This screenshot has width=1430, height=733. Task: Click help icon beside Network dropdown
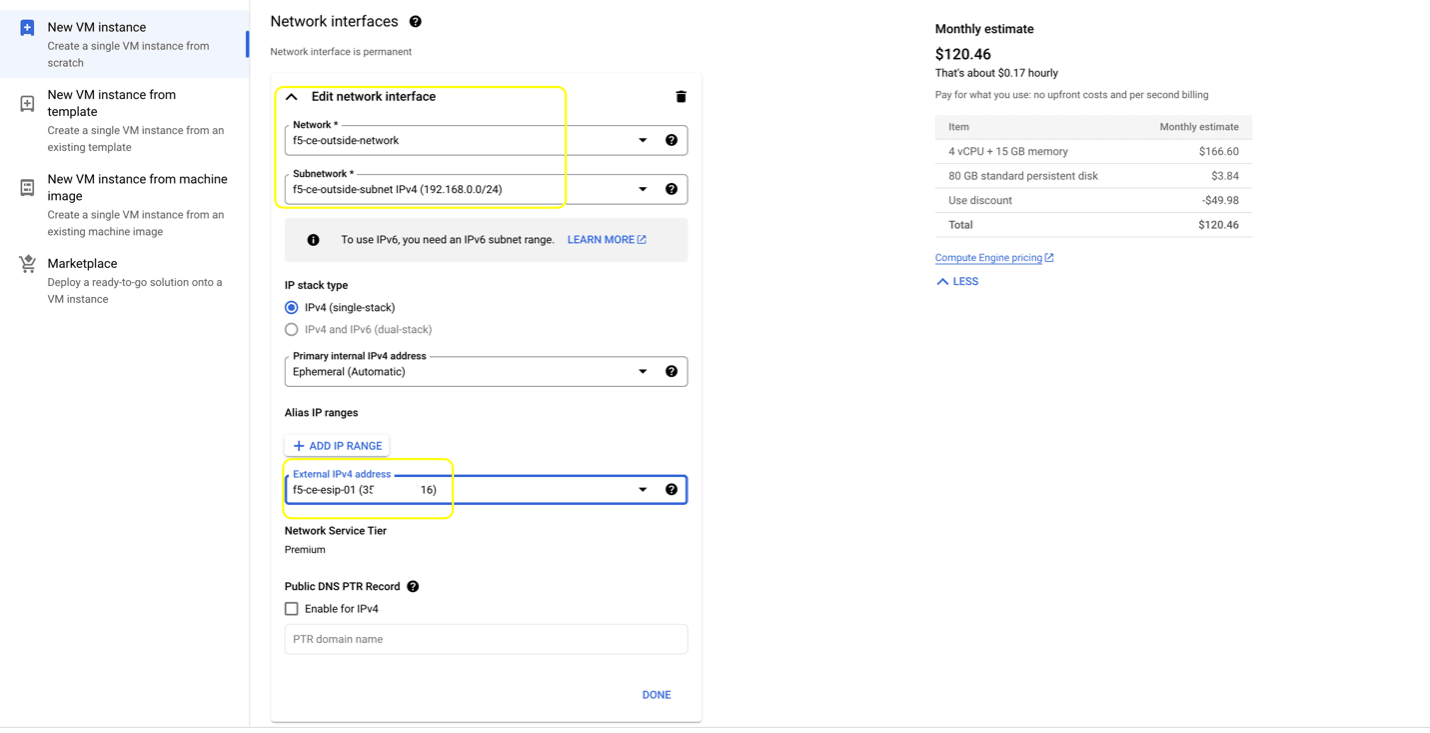tap(671, 140)
